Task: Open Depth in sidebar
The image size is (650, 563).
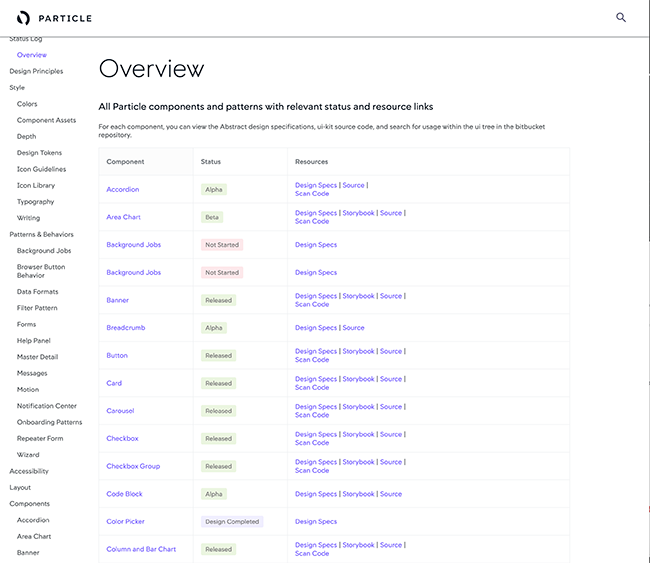Action: click(x=27, y=136)
